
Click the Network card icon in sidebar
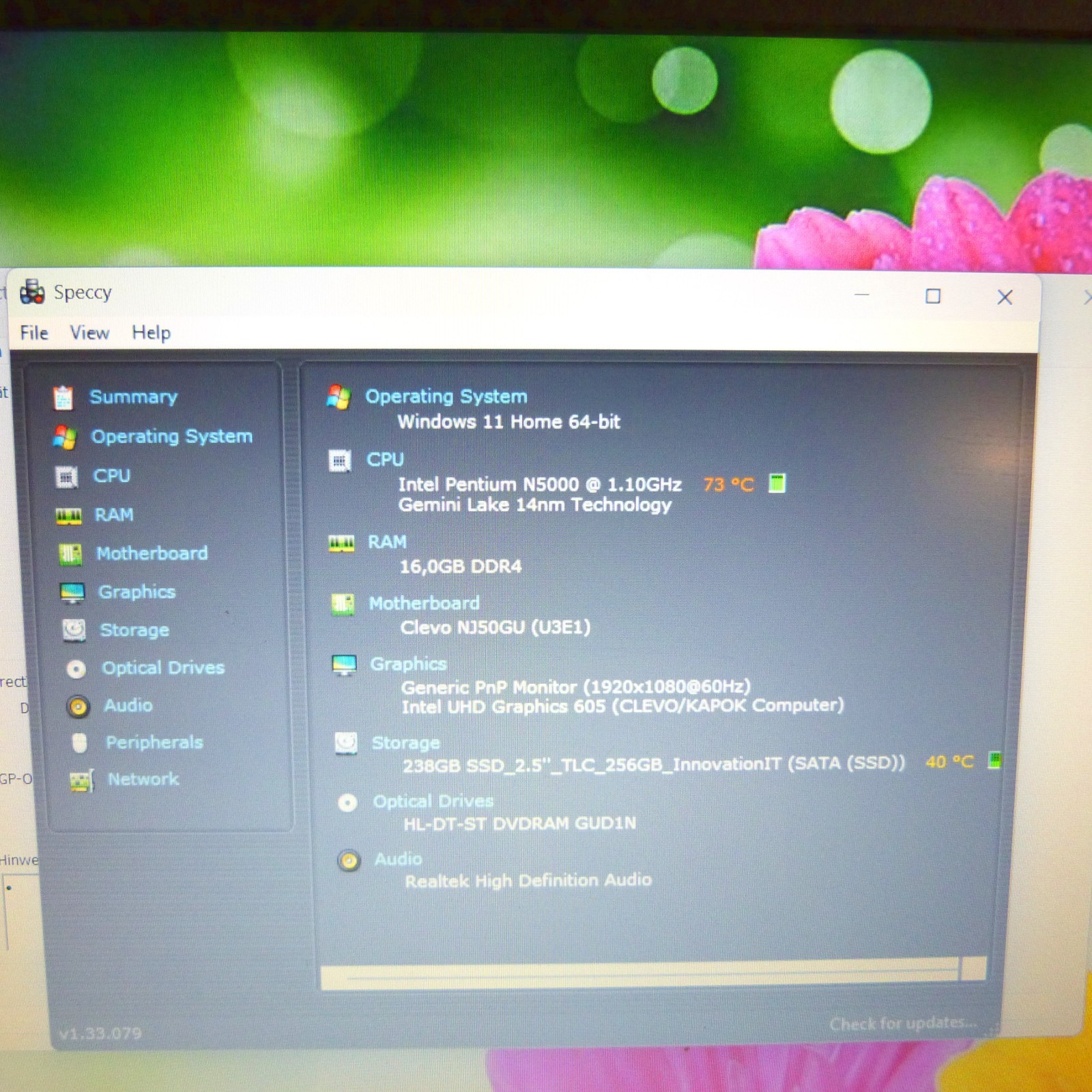coord(82,780)
